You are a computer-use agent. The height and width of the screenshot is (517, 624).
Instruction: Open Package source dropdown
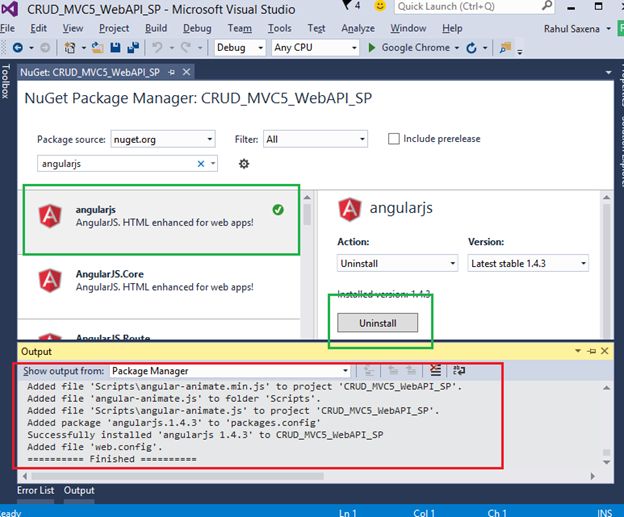[x=163, y=139]
